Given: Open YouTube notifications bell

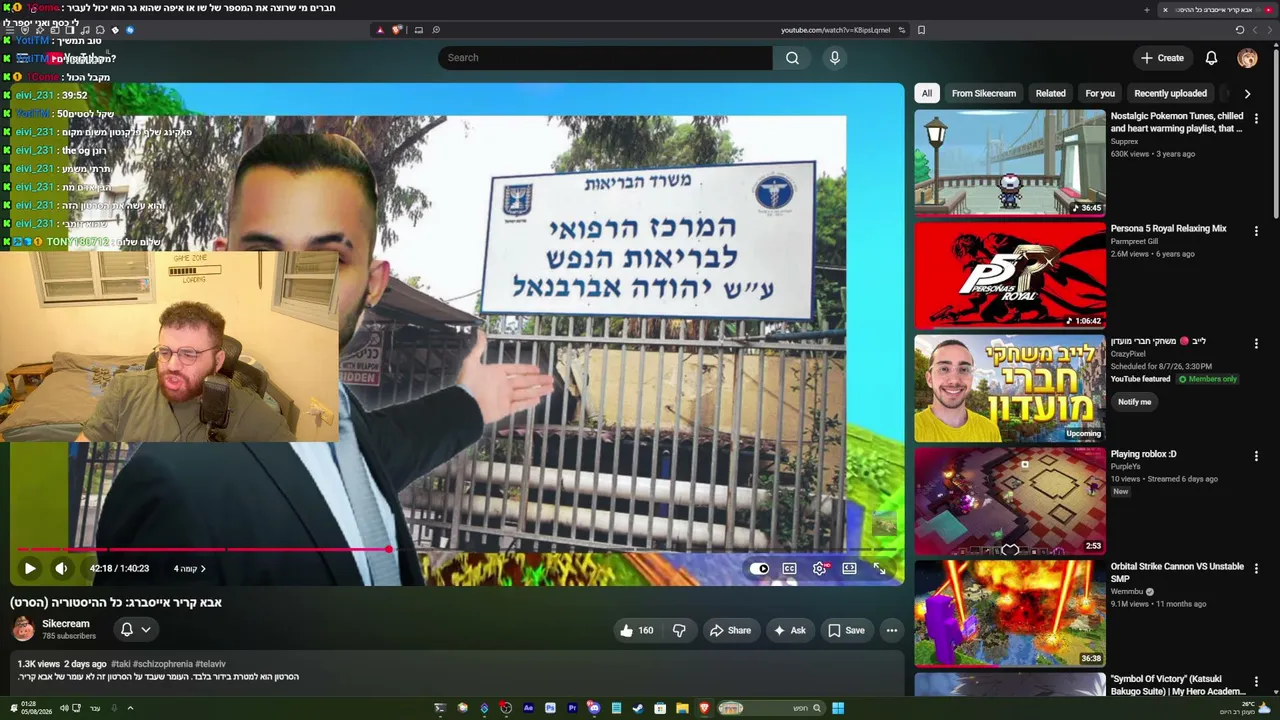Looking at the screenshot, I should click(x=1211, y=58).
